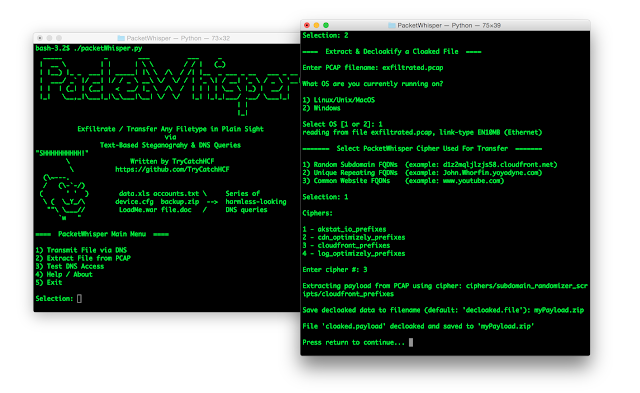Click folder icon in front terminal title bar
Screen dimensions: 640x393
(x=392, y=25)
